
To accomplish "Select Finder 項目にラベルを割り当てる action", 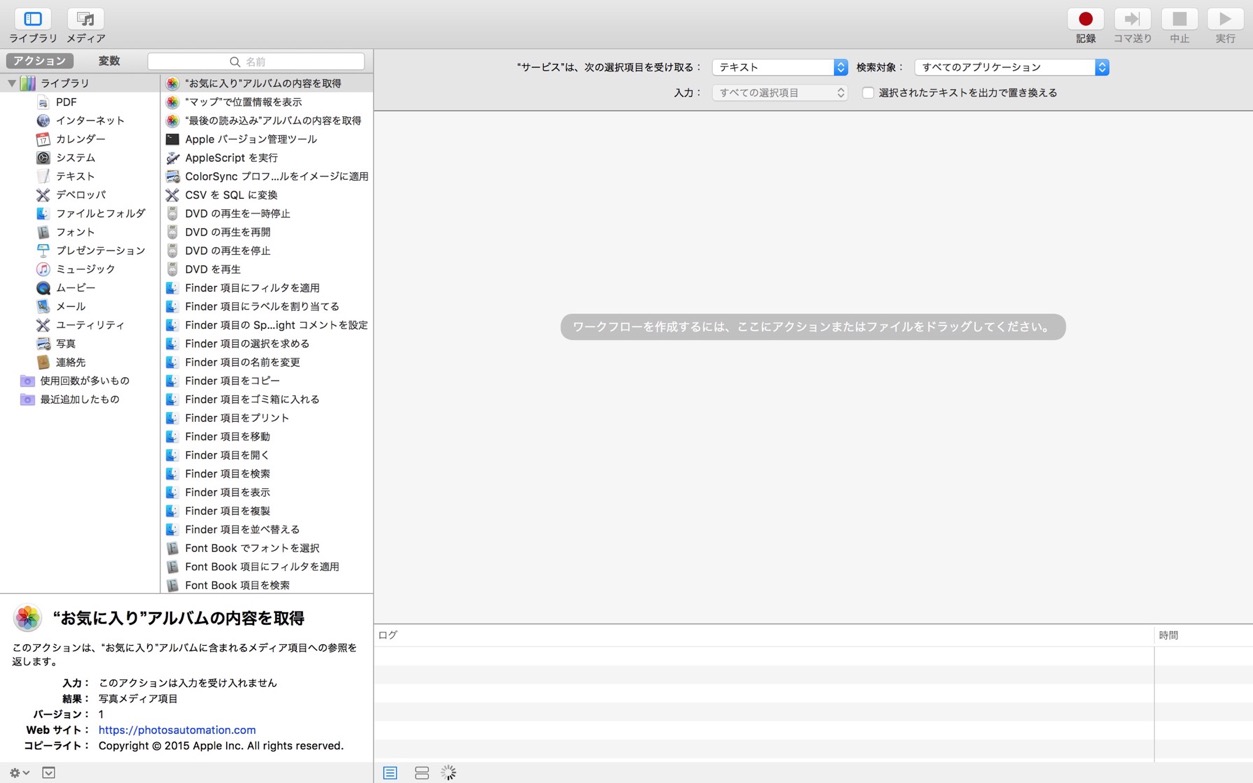I will click(267, 306).
